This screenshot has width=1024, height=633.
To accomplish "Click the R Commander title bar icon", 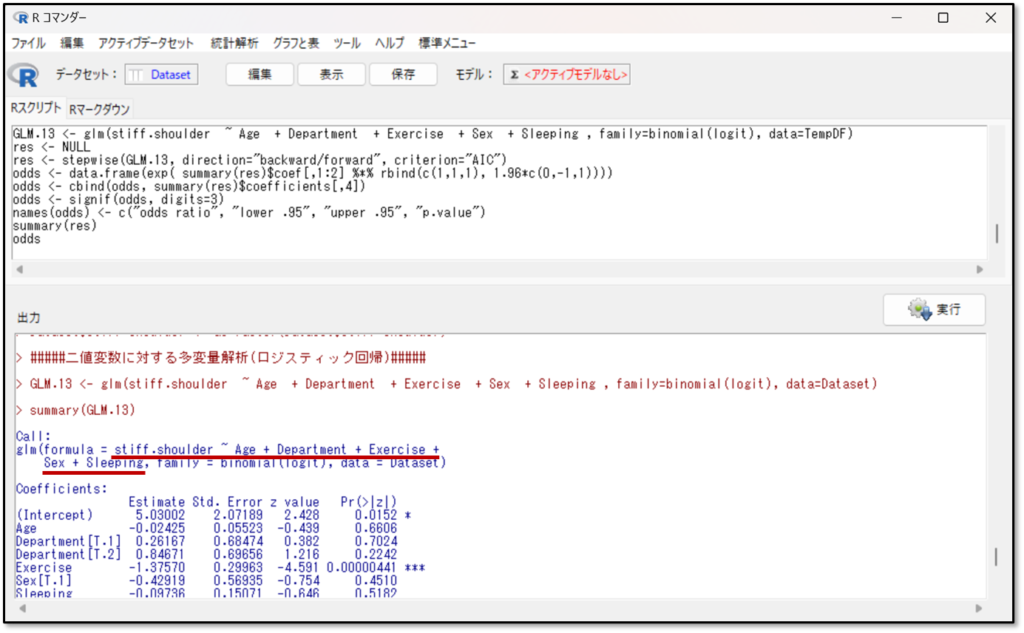I will (22, 18).
